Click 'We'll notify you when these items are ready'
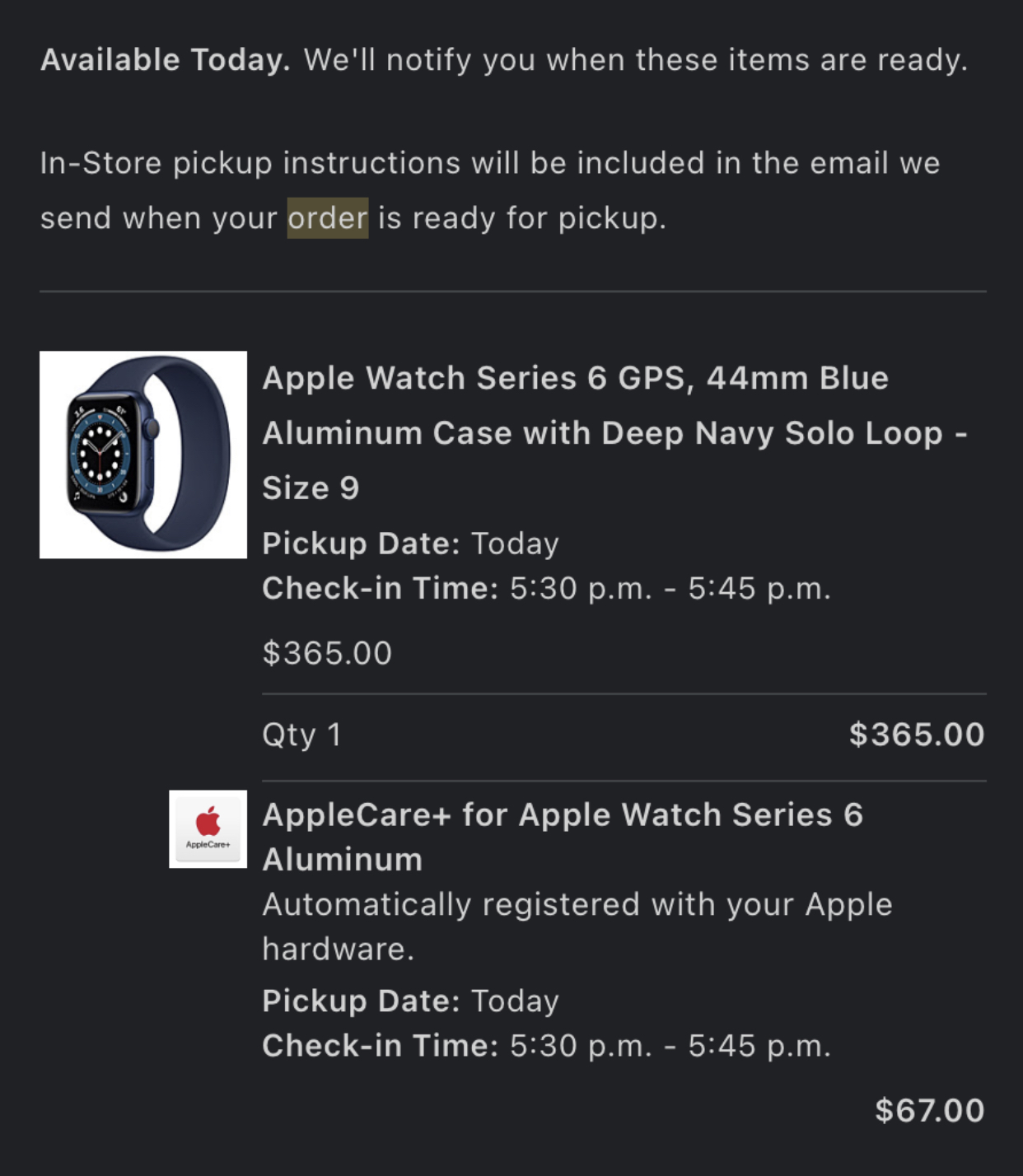This screenshot has width=1023, height=1176. point(636,59)
